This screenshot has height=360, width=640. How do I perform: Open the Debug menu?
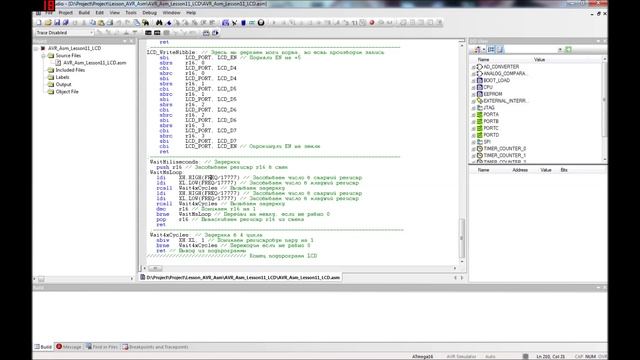[x=150, y=13]
